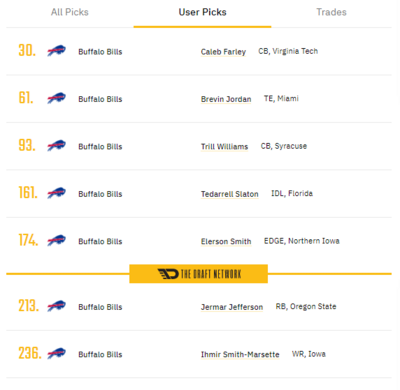400x390 pixels.
Task: Open Caleb Farley player link
Action: click(x=223, y=52)
